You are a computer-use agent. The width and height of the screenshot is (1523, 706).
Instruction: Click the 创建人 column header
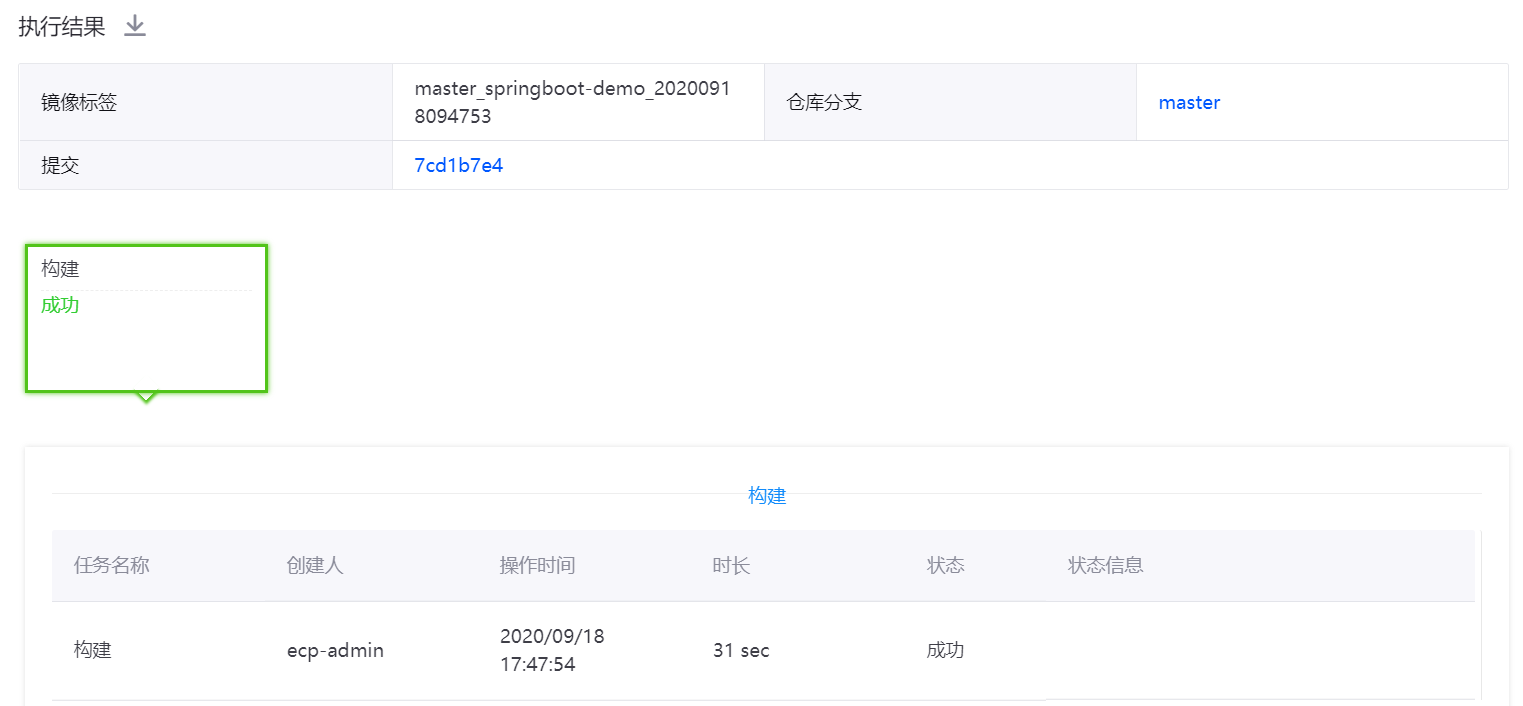315,566
